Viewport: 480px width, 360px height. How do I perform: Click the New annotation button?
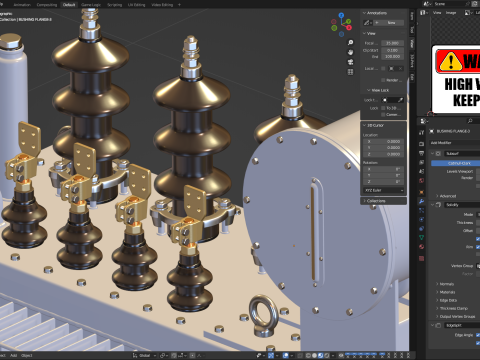coord(389,23)
